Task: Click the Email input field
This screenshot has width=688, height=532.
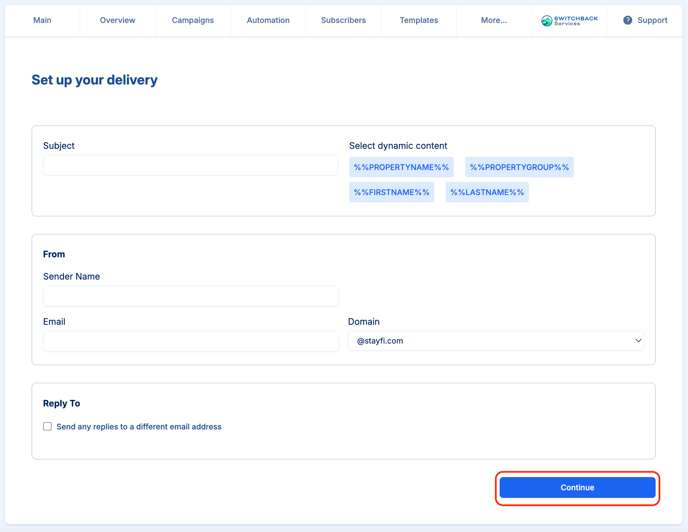Action: tap(191, 341)
